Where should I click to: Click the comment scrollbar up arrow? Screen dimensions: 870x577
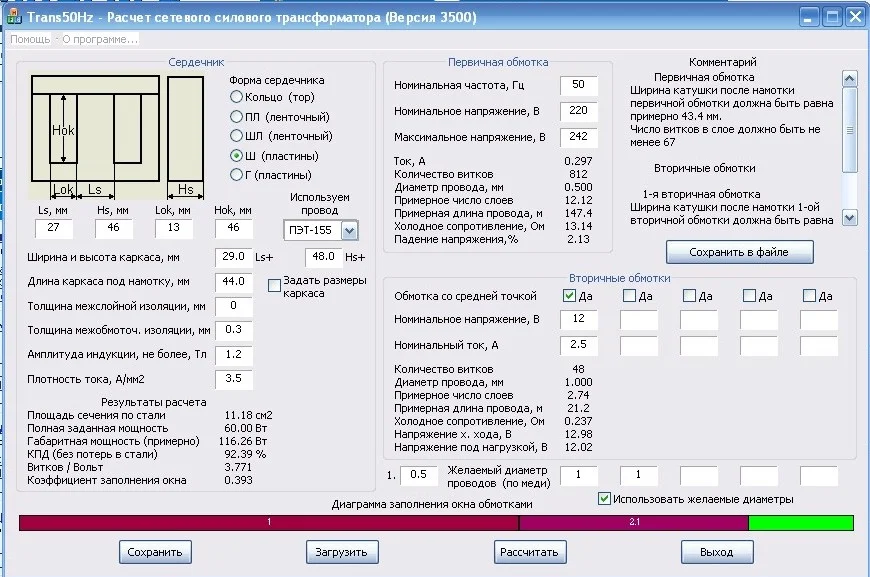(849, 78)
